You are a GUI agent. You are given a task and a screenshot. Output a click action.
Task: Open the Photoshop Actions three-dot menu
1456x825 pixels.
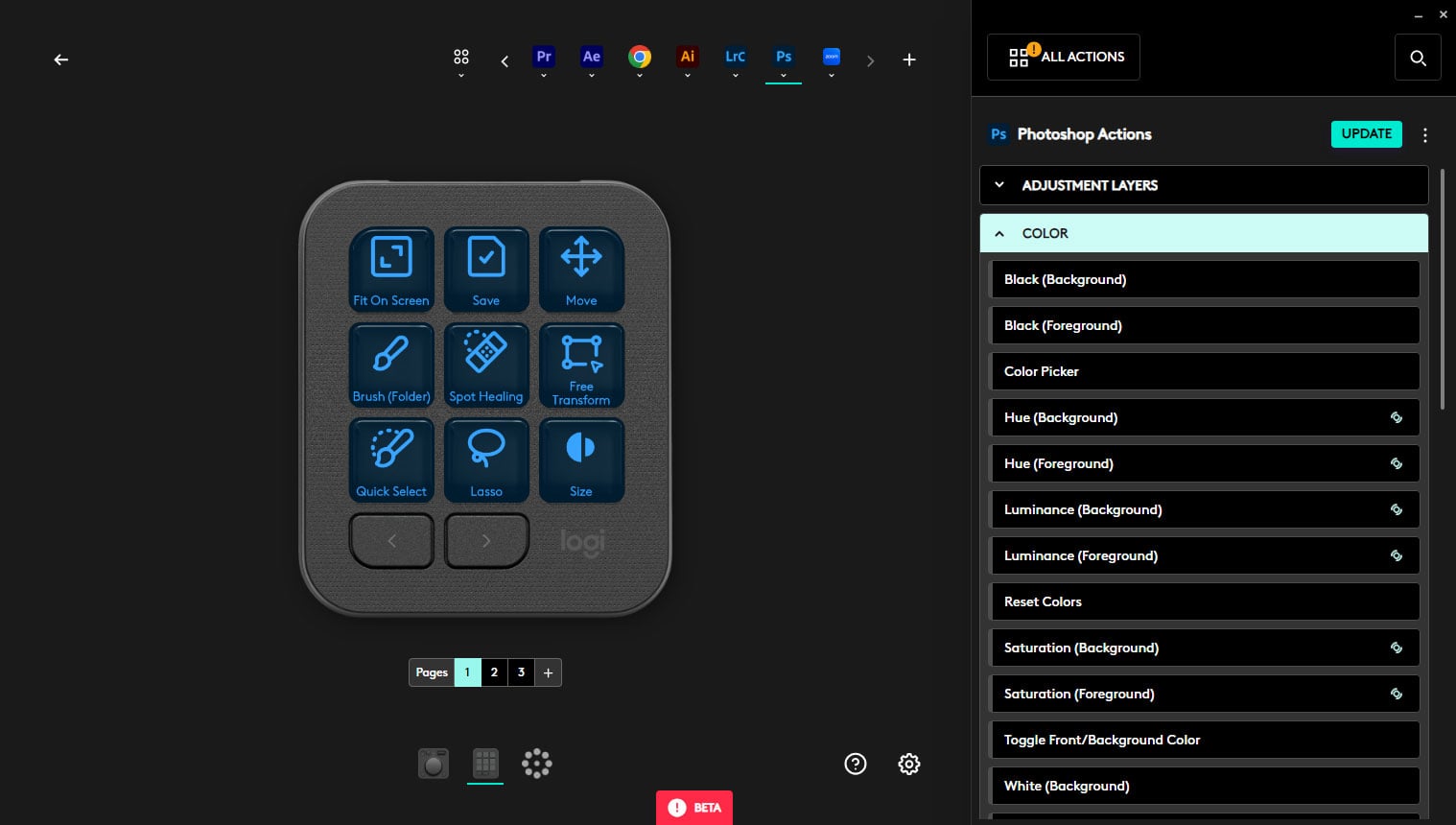pos(1424,135)
